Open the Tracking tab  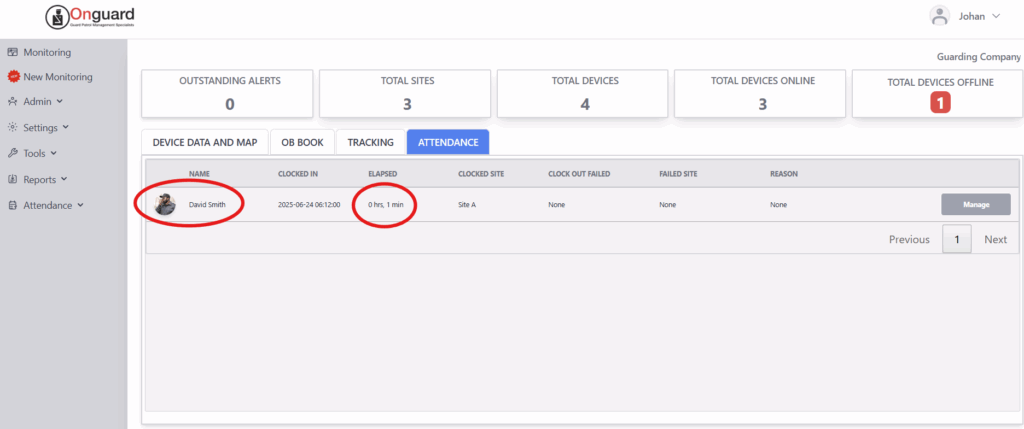click(370, 142)
